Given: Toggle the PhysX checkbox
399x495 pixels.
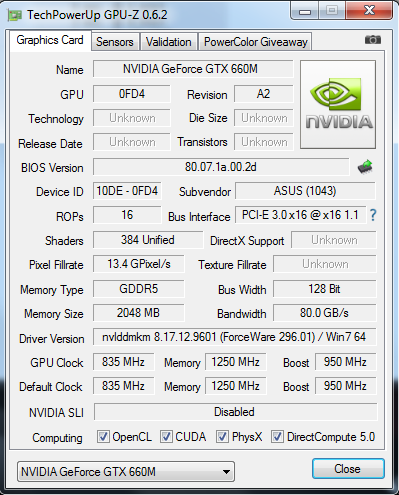Looking at the screenshot, I should [222, 436].
